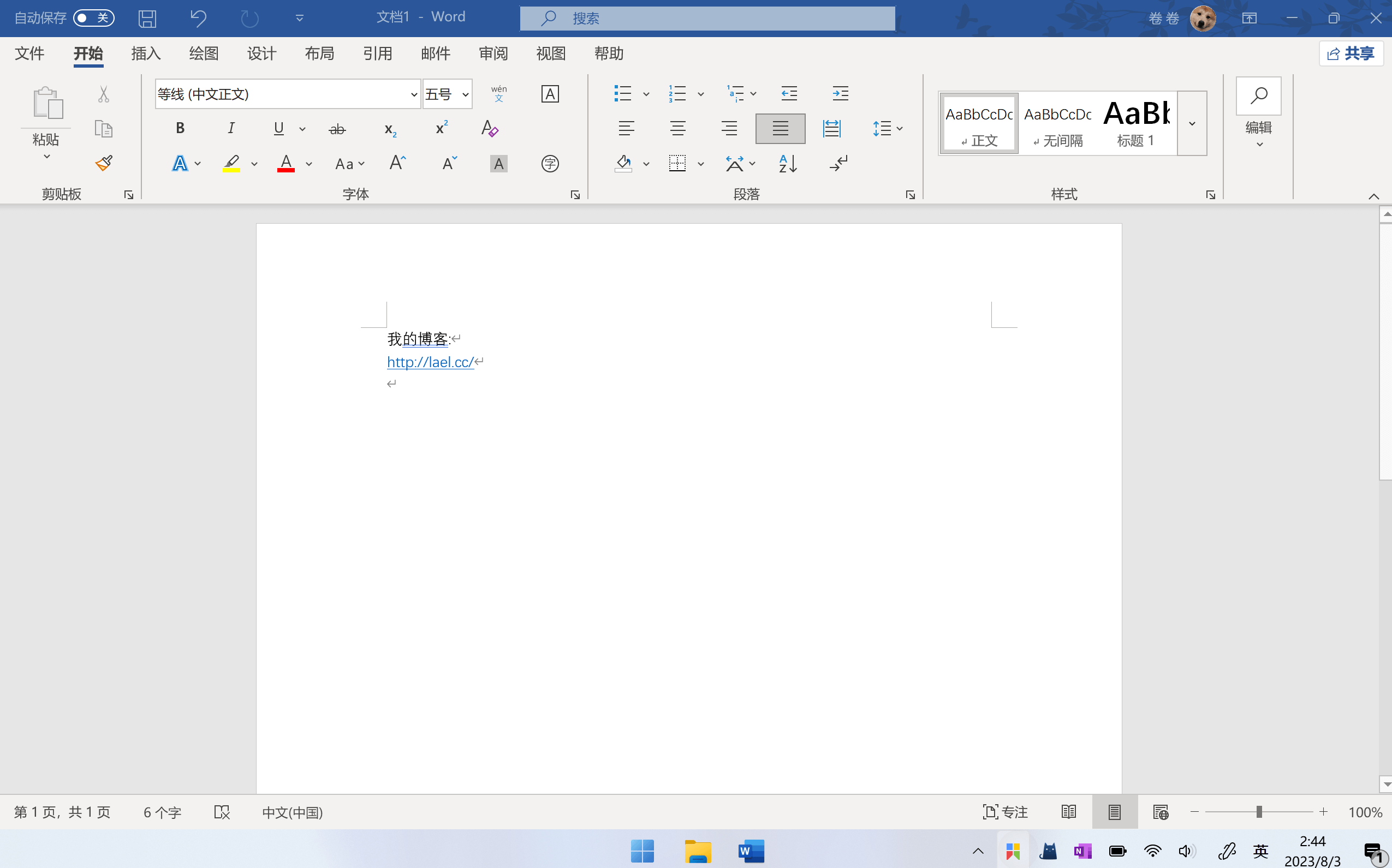Open the Layout (布局) tab
The height and width of the screenshot is (868, 1392).
[319, 53]
